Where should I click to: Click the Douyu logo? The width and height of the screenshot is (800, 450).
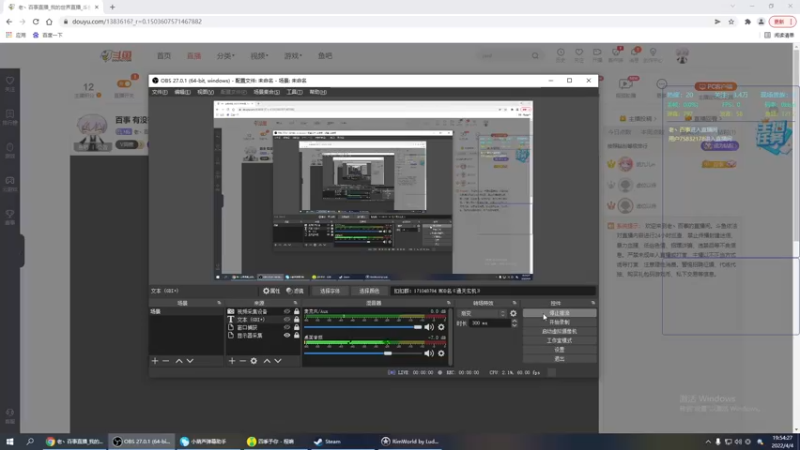coord(116,56)
